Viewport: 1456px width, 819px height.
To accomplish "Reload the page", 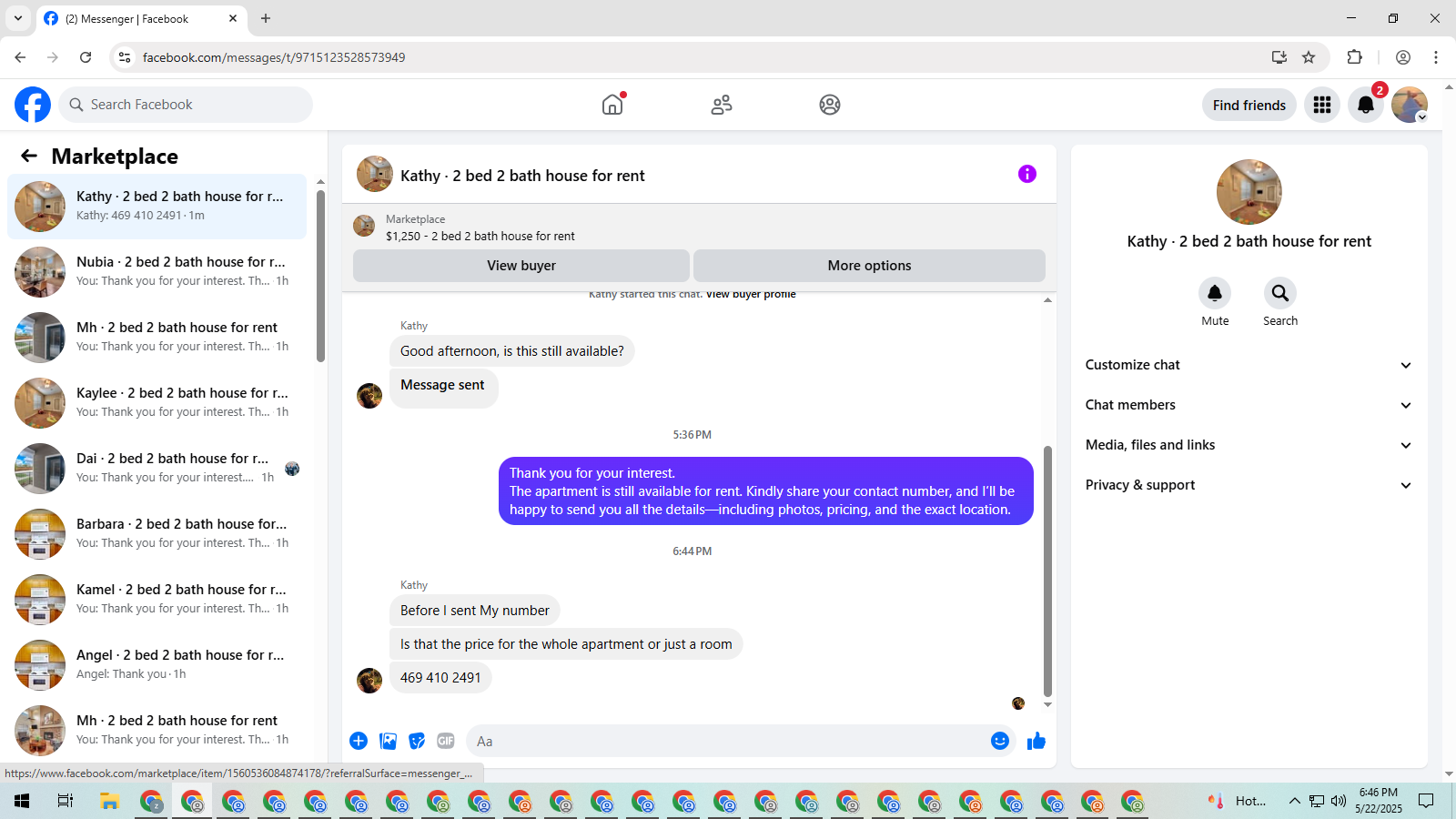I will [86, 57].
